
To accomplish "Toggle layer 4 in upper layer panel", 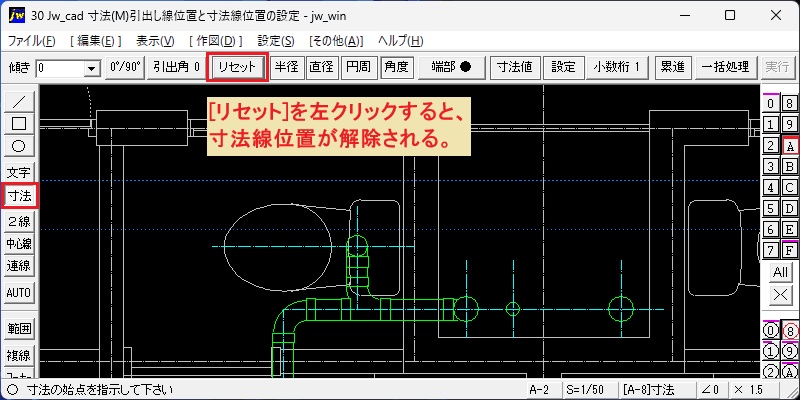I will coord(770,187).
